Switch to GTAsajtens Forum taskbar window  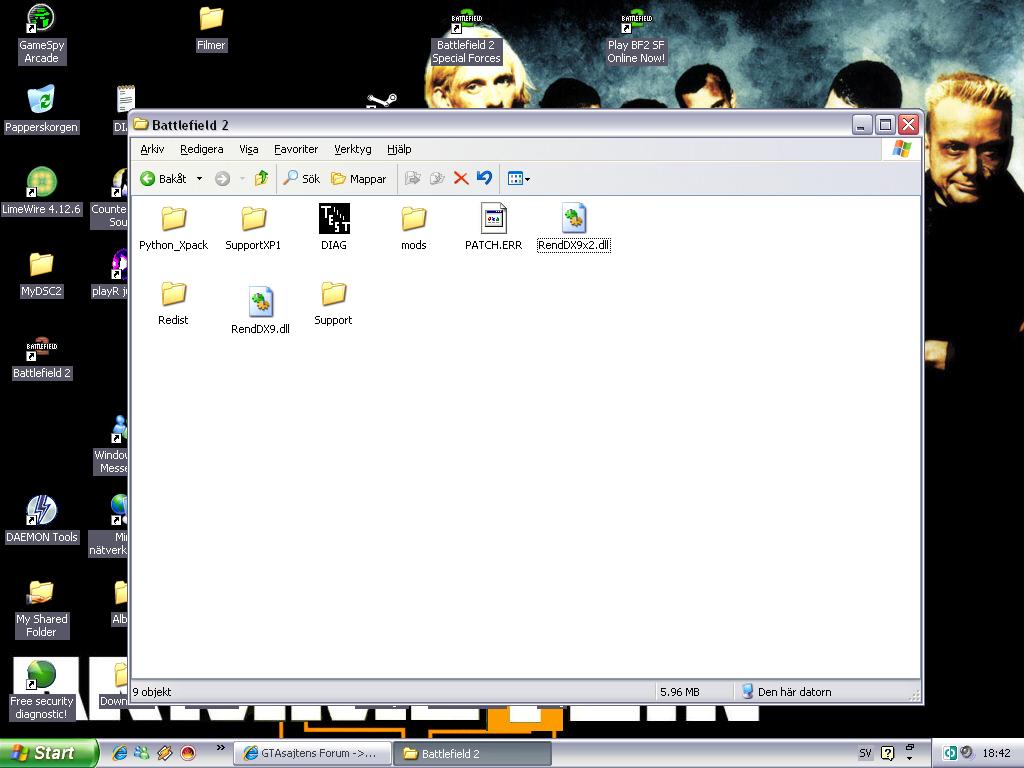(x=312, y=754)
